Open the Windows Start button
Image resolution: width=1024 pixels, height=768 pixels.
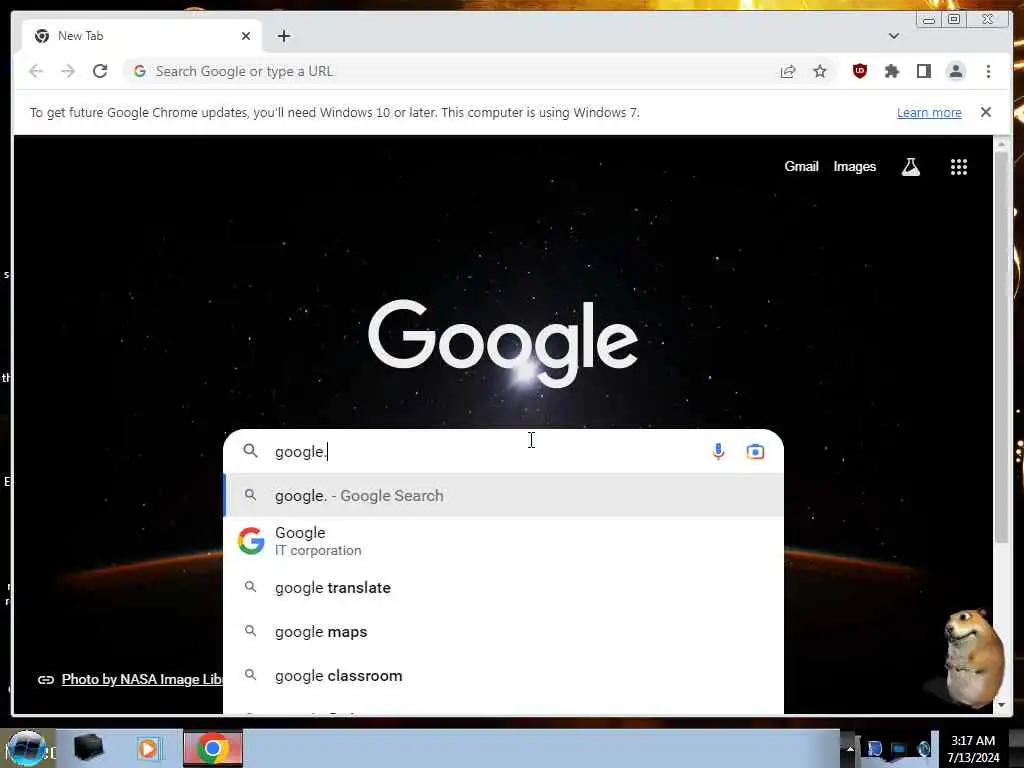pyautogui.click(x=26, y=748)
